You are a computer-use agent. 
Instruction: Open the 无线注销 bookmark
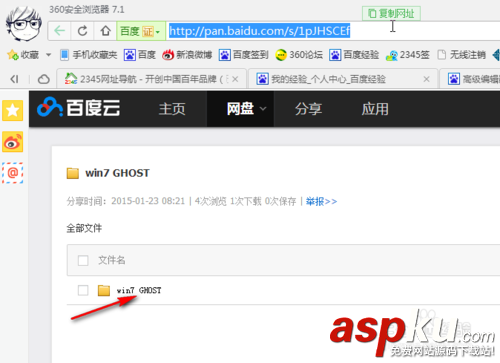tap(461, 55)
